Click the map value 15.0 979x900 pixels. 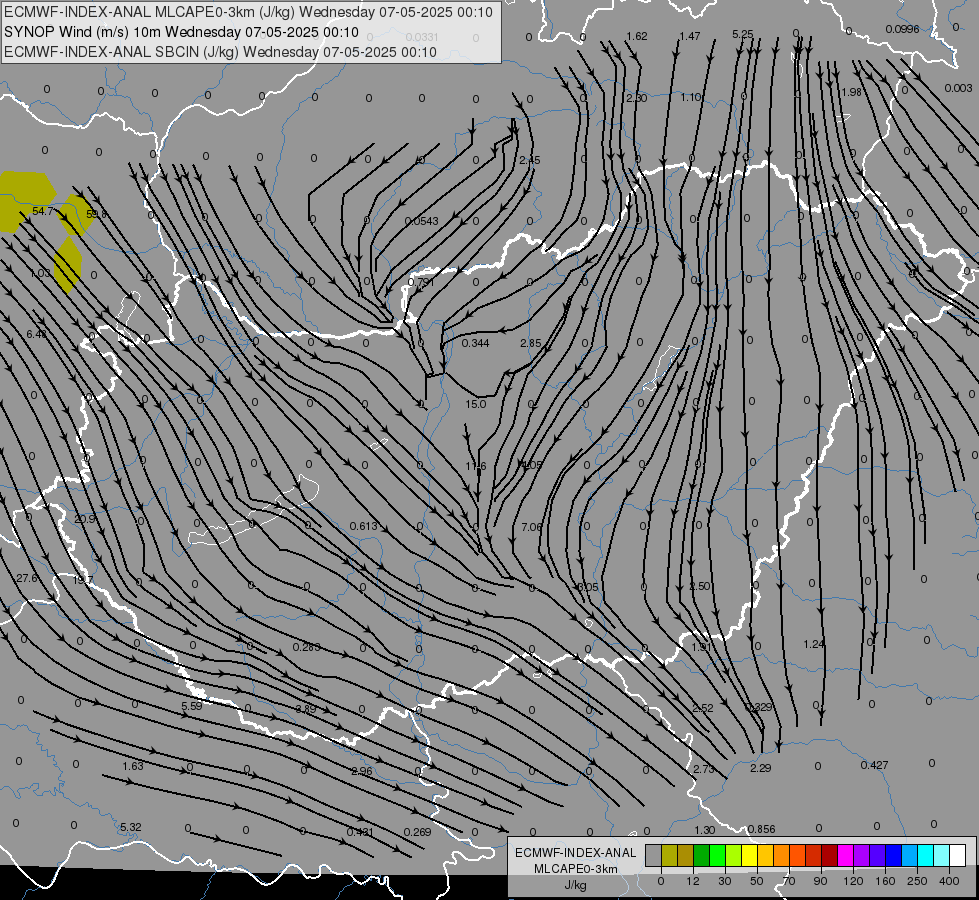click(x=476, y=404)
